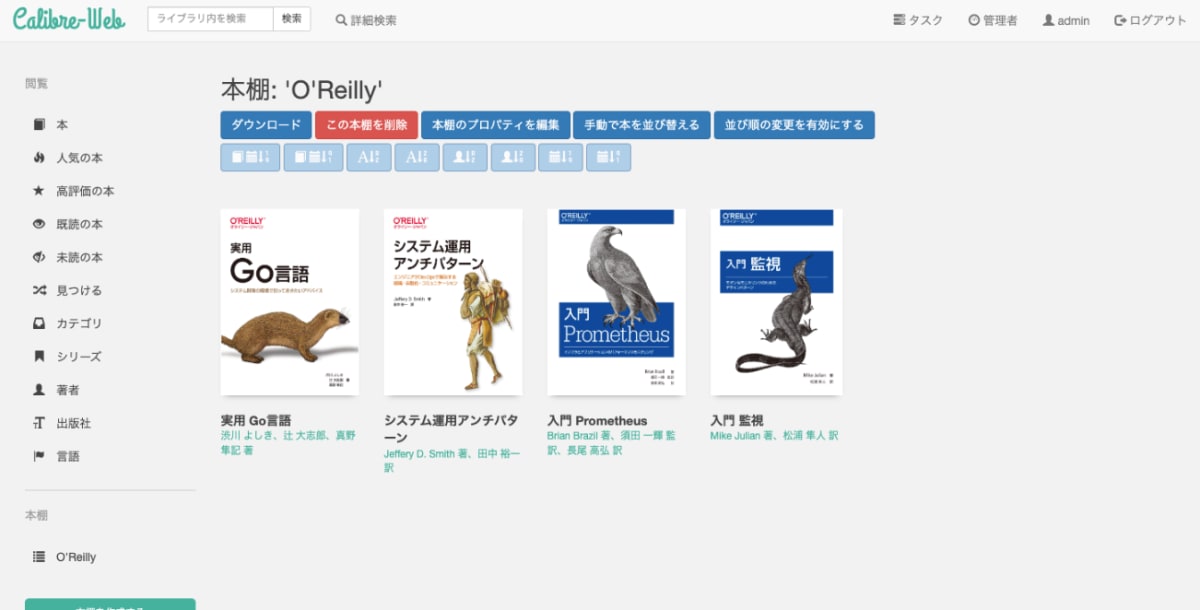Click ダウンロード button
The width and height of the screenshot is (1200, 610).
click(266, 125)
